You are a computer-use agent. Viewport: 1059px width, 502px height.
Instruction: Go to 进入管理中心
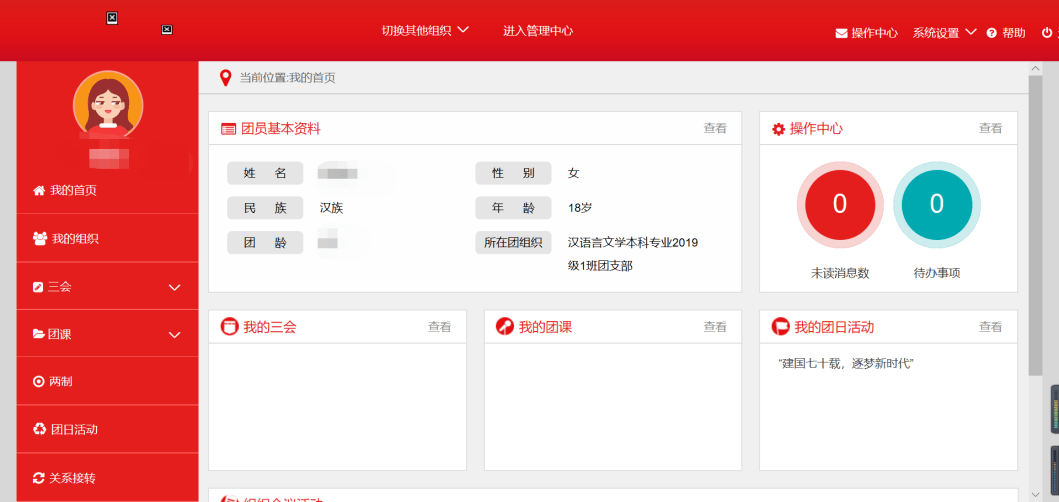[x=538, y=30]
